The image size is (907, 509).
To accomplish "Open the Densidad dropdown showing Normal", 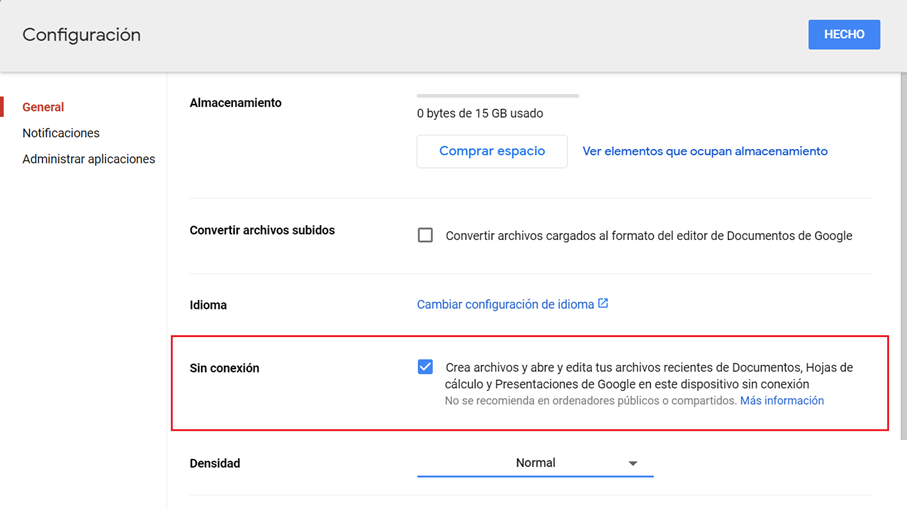I will 535,463.
